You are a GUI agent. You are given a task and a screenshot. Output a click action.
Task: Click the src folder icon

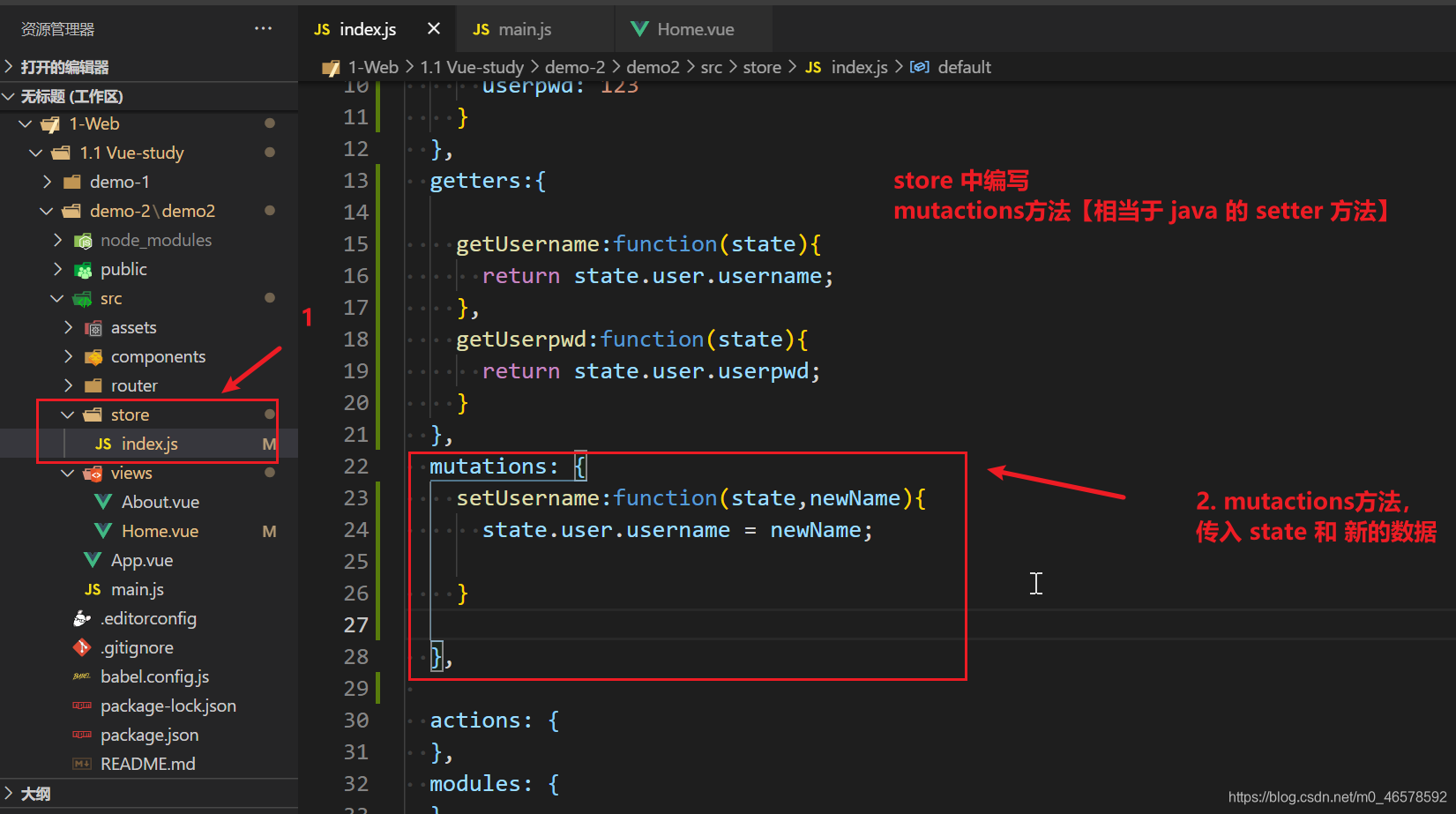pyautogui.click(x=83, y=299)
